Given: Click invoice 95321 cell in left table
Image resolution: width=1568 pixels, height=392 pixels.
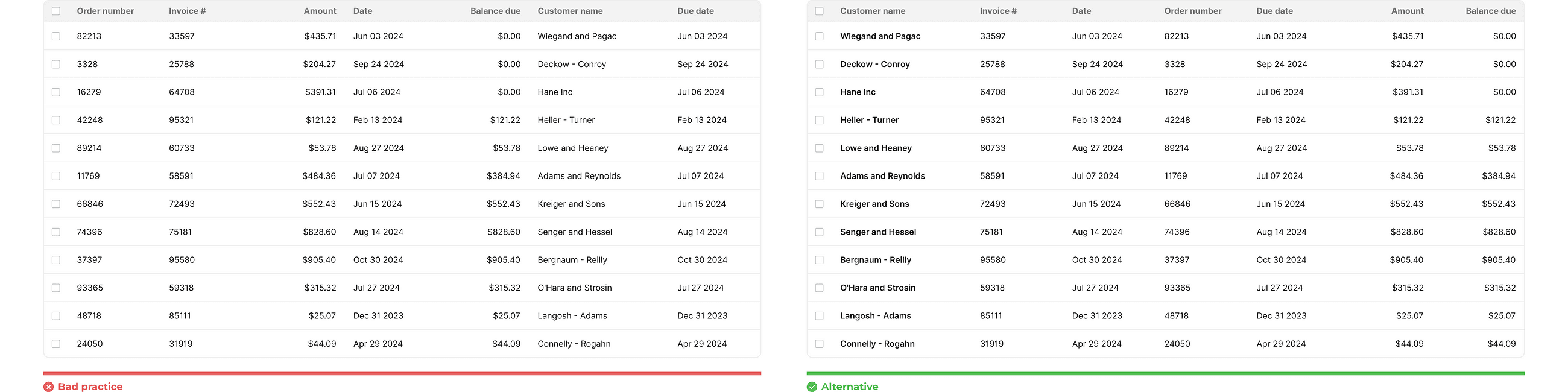Looking at the screenshot, I should [x=182, y=120].
